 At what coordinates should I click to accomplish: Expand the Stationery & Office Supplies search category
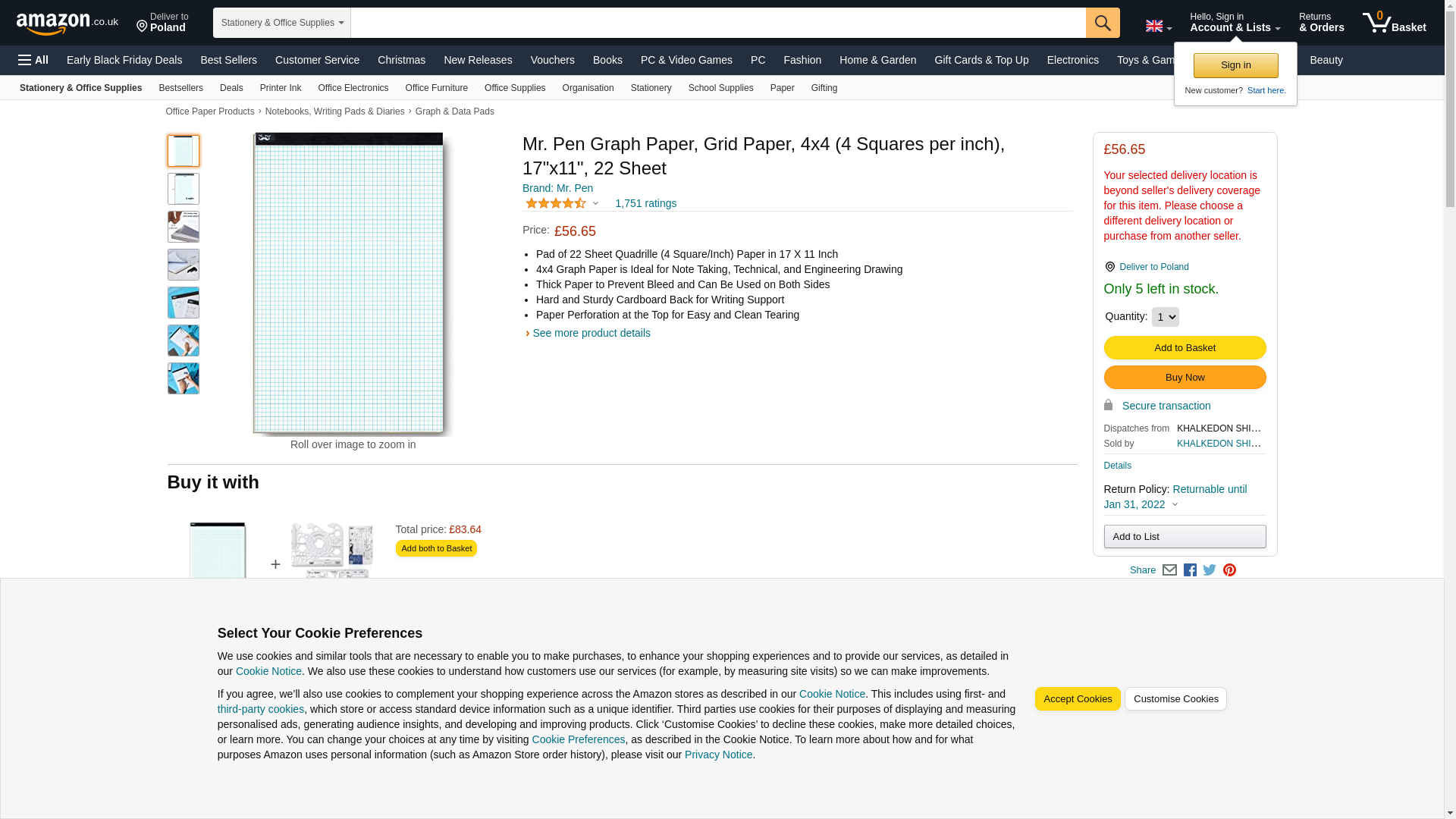pos(281,23)
